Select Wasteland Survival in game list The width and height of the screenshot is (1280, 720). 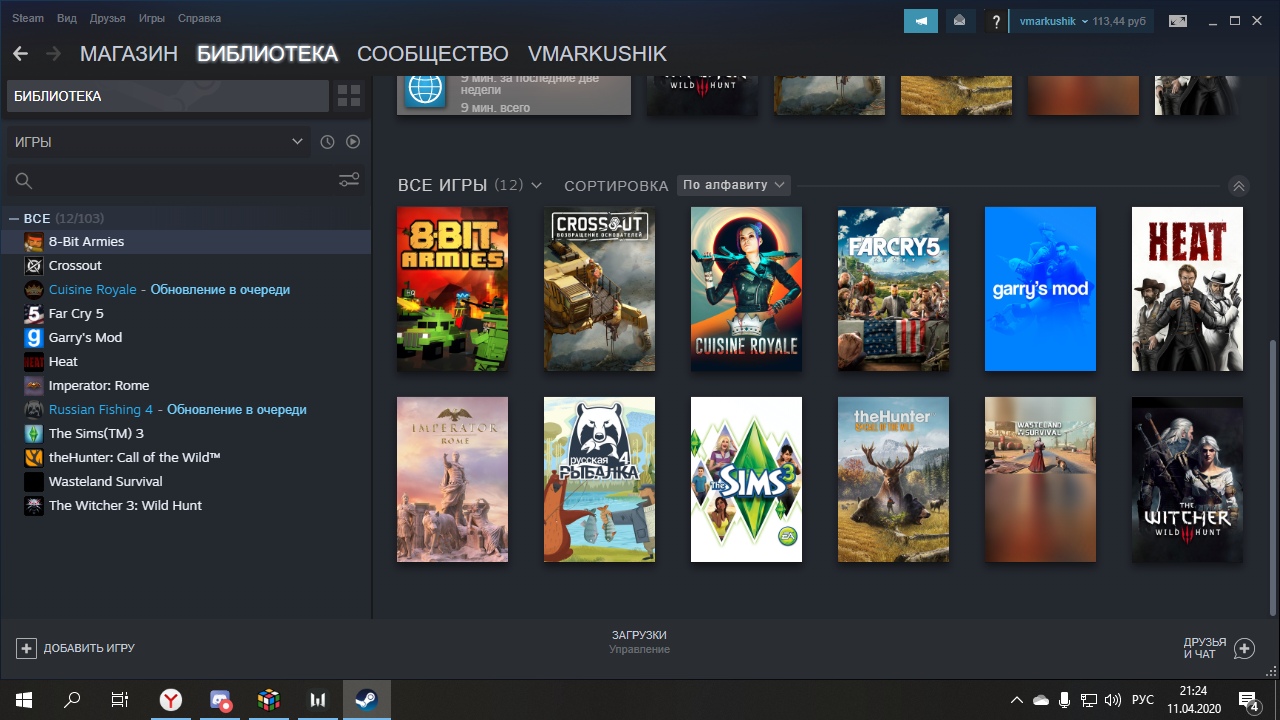point(185,481)
